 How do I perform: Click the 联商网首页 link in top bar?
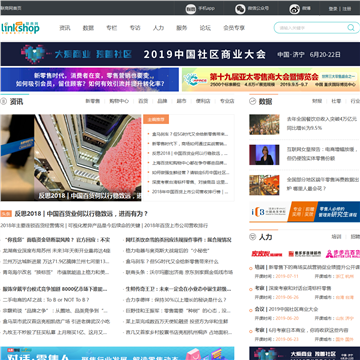click(x=11, y=8)
